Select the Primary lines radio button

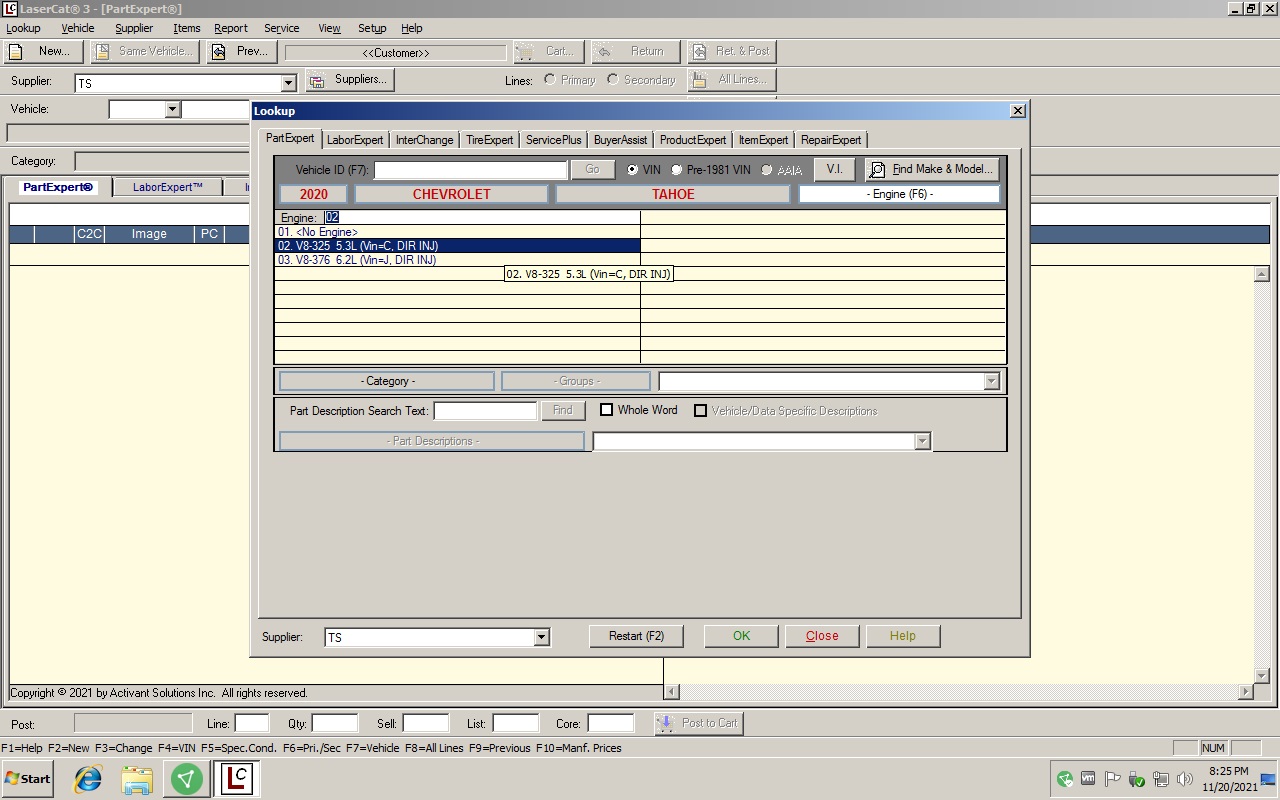pos(550,79)
